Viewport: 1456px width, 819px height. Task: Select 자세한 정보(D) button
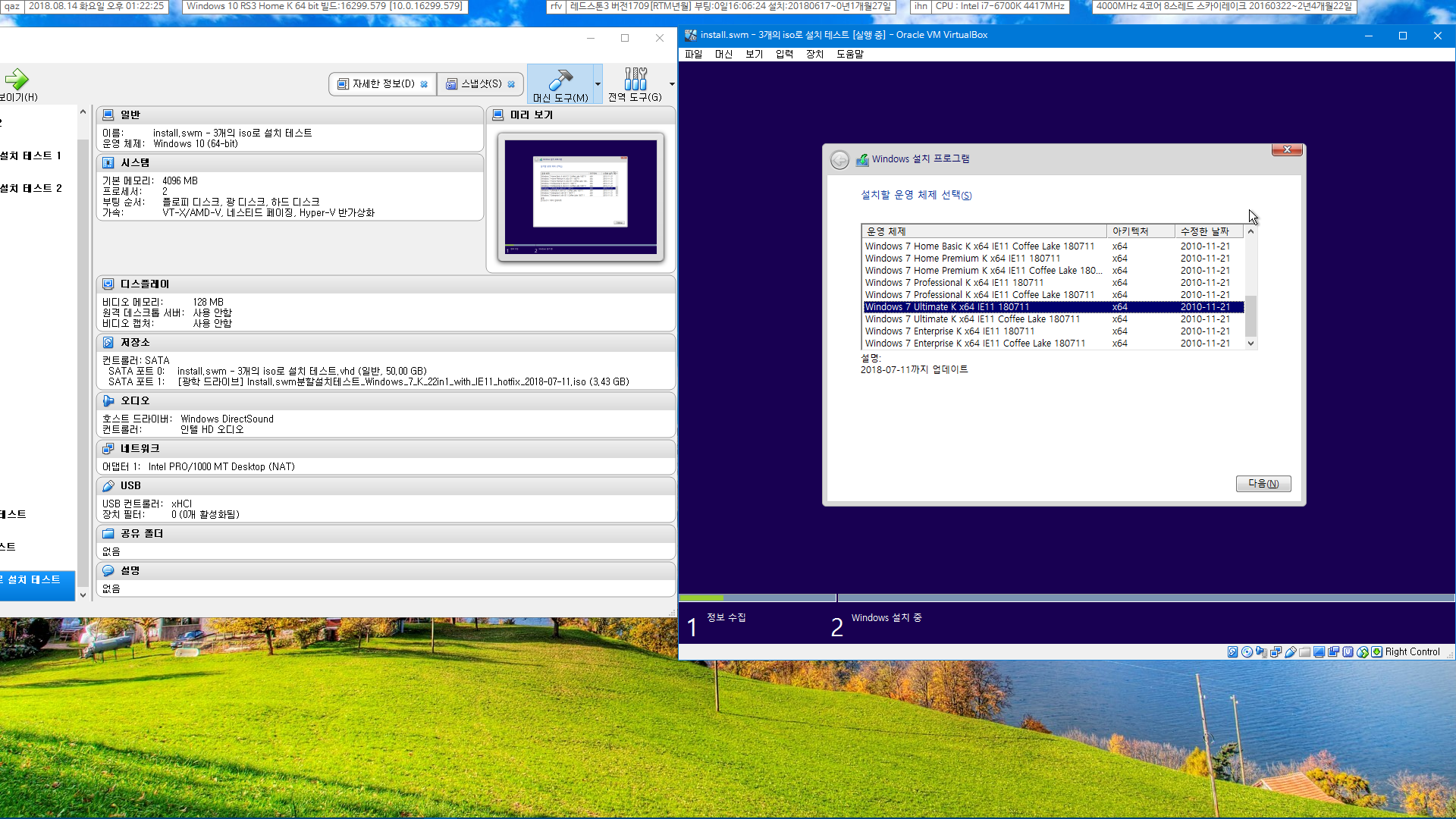(x=382, y=84)
